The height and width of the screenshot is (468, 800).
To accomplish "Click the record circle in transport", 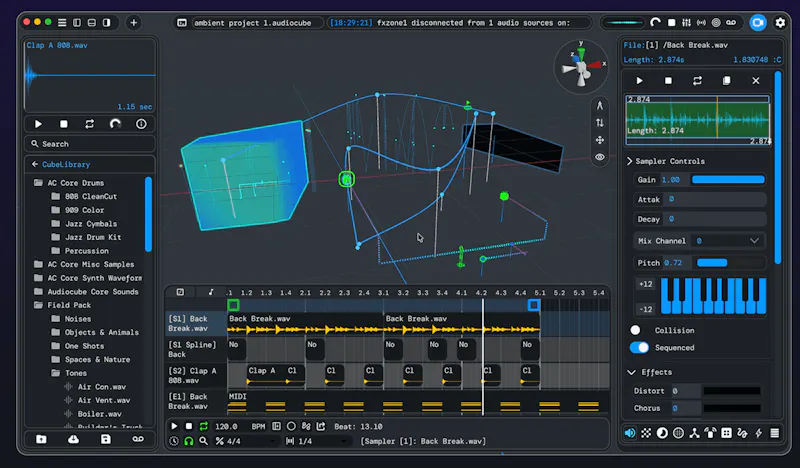I will (x=291, y=426).
